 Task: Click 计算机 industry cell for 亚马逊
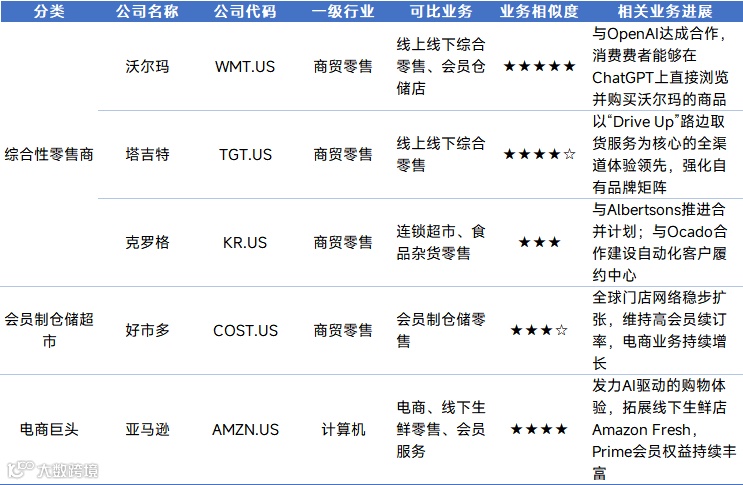[343, 430]
